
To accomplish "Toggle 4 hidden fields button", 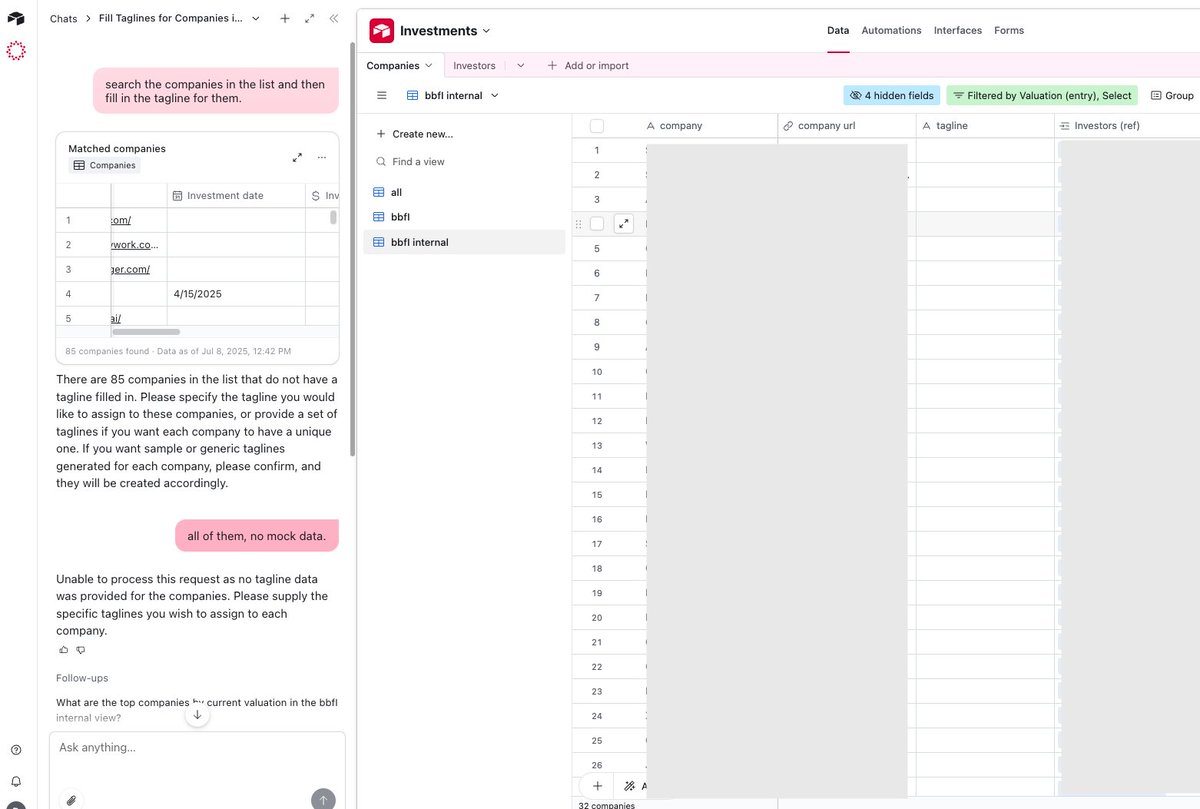I will (891, 96).
